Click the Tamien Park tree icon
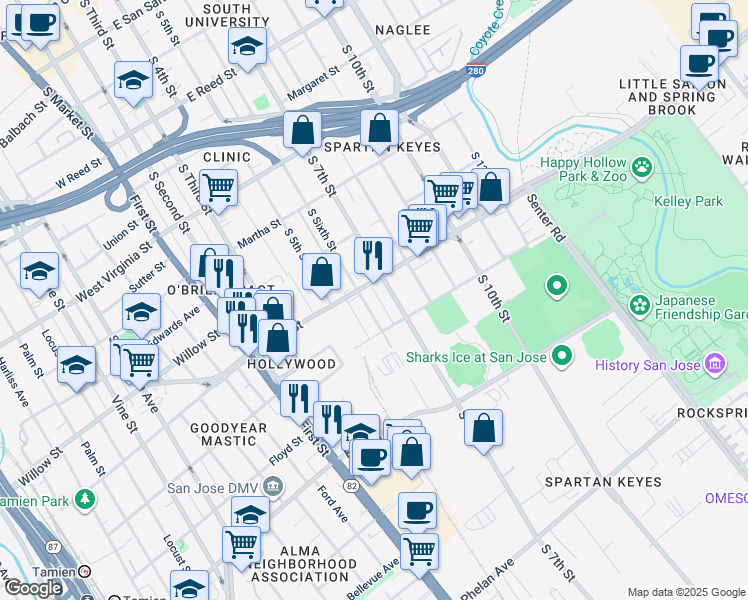748x600 pixels. 86,497
